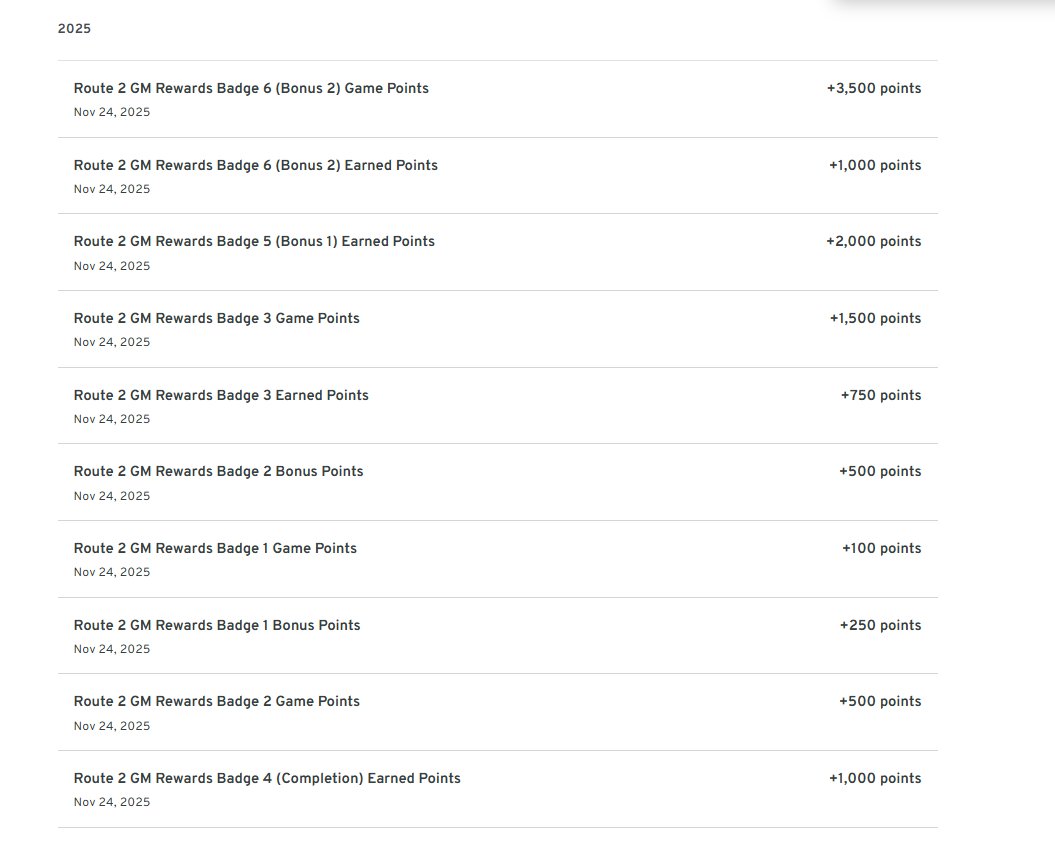Click date under Badge 4 Completion Earned Points

112,802
